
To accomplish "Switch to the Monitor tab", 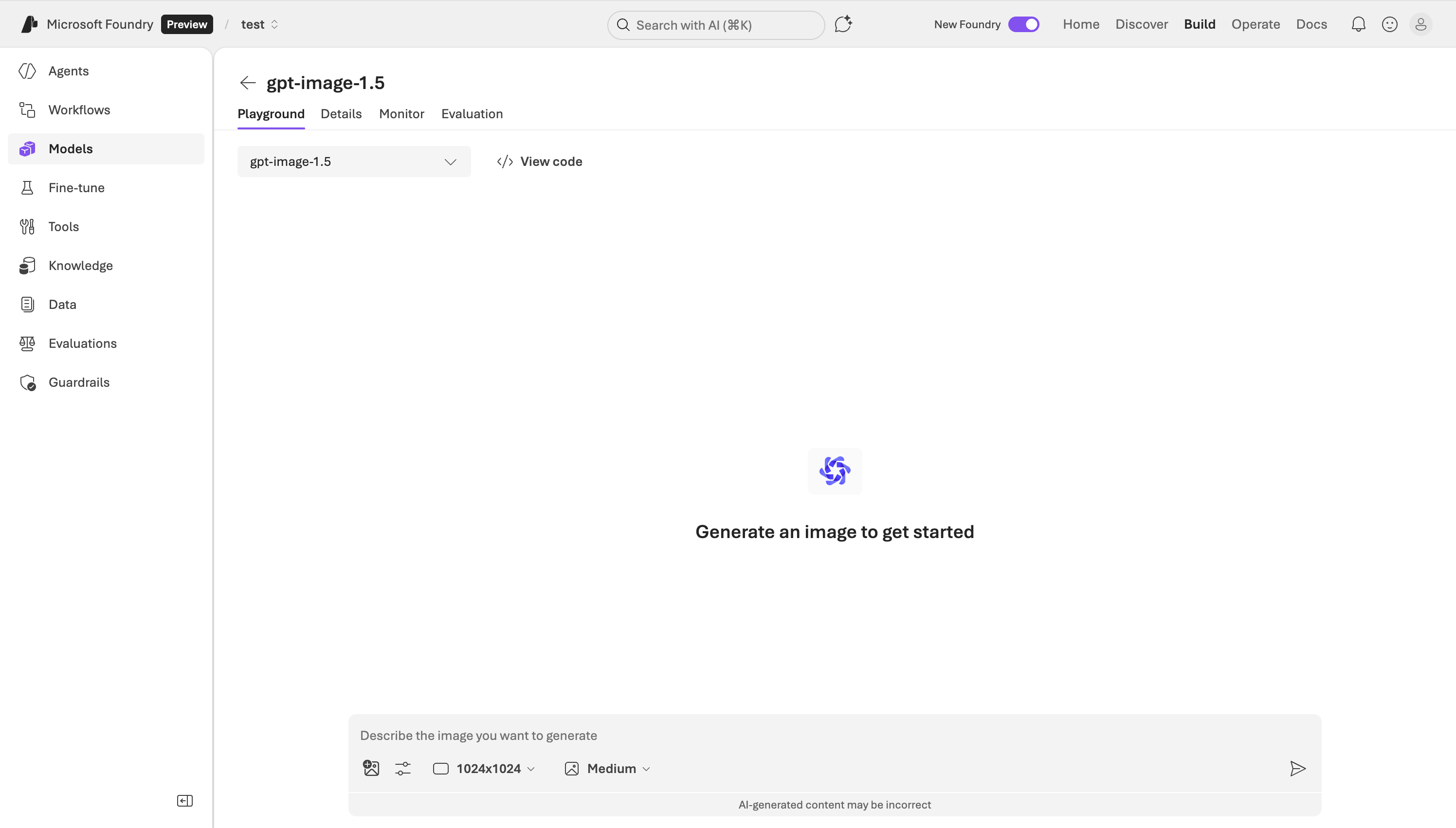I will 401,114.
